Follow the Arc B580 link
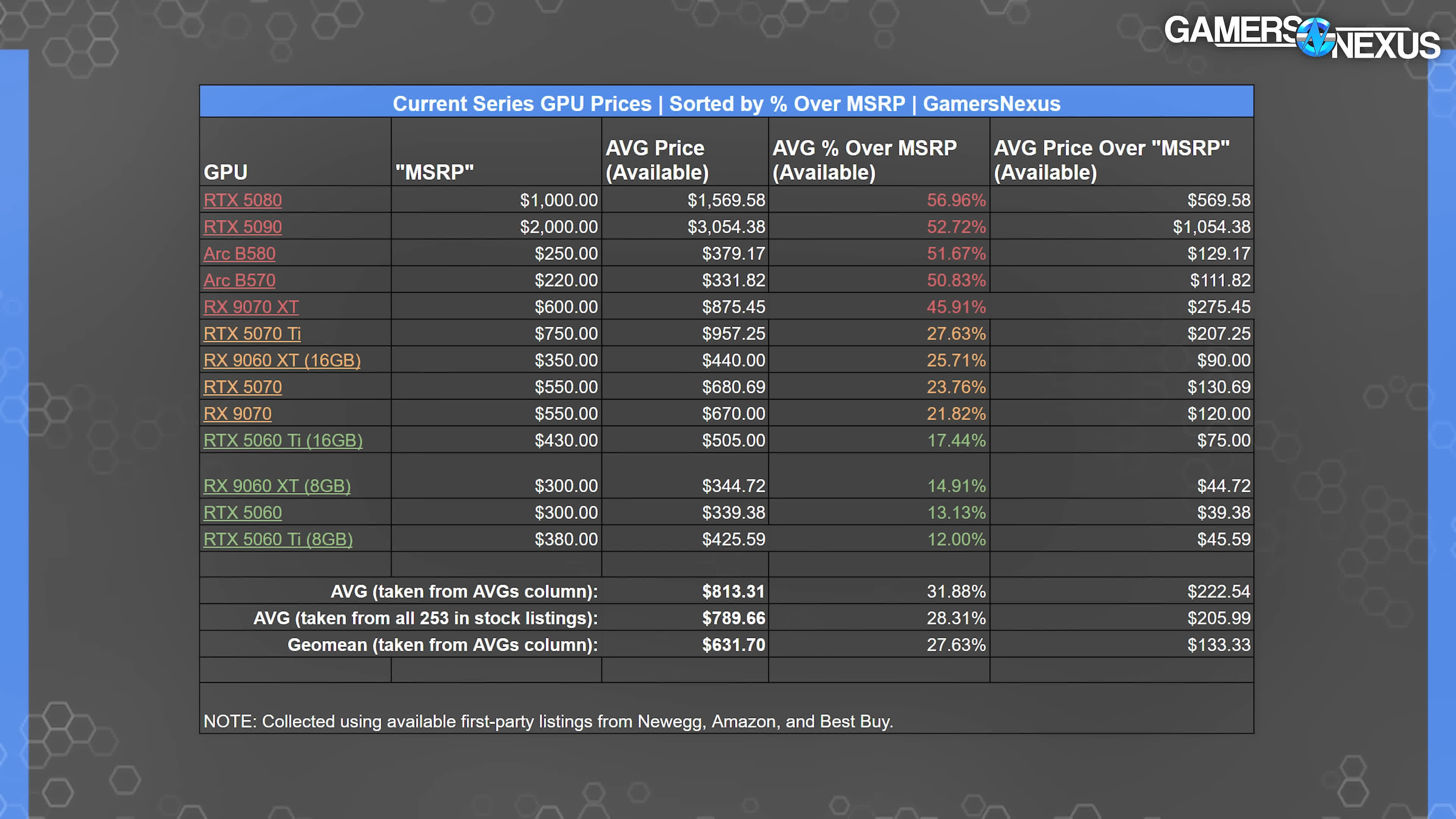The image size is (1456, 819). pyautogui.click(x=239, y=253)
